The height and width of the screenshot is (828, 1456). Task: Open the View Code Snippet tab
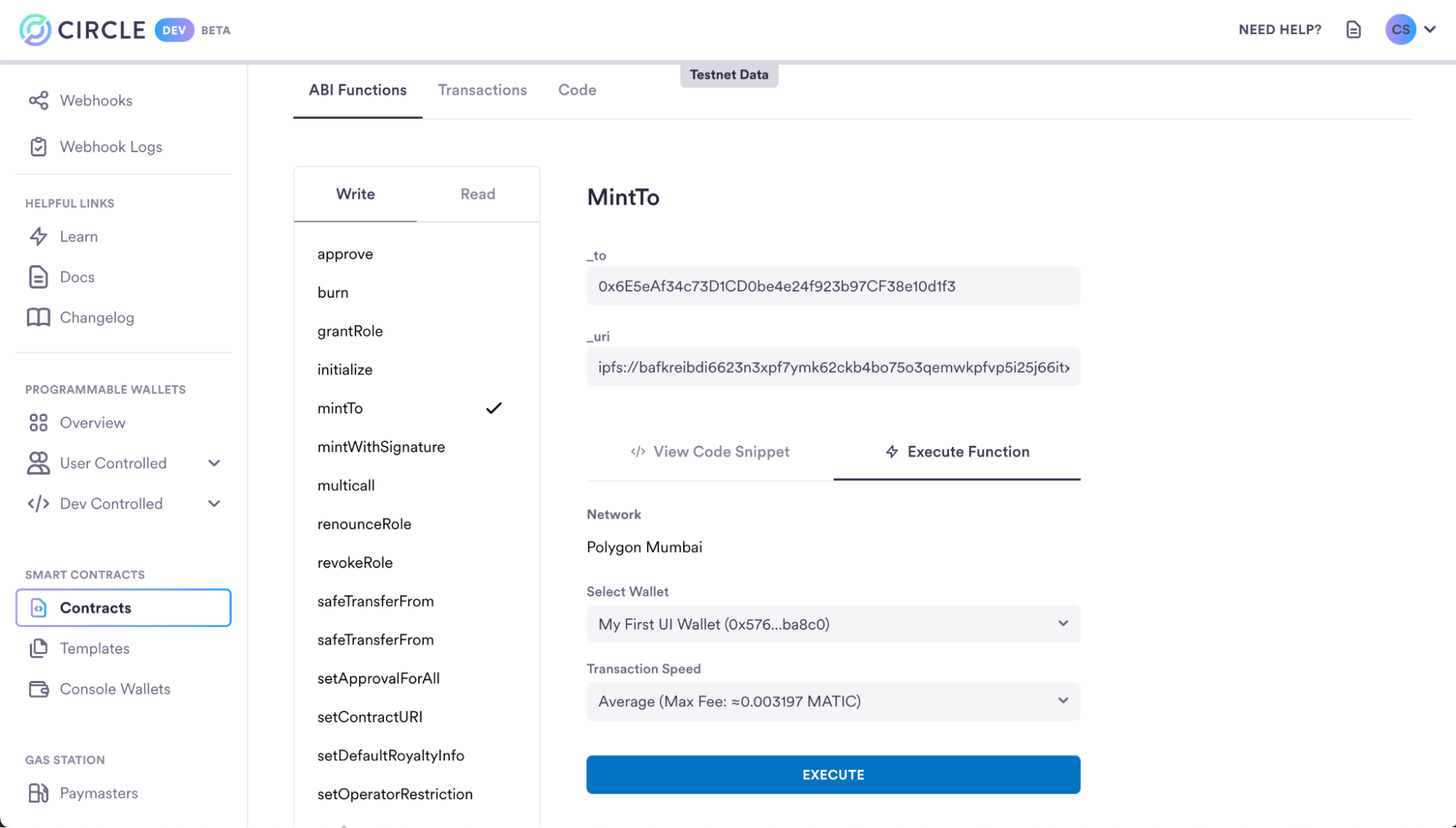pyautogui.click(x=710, y=452)
